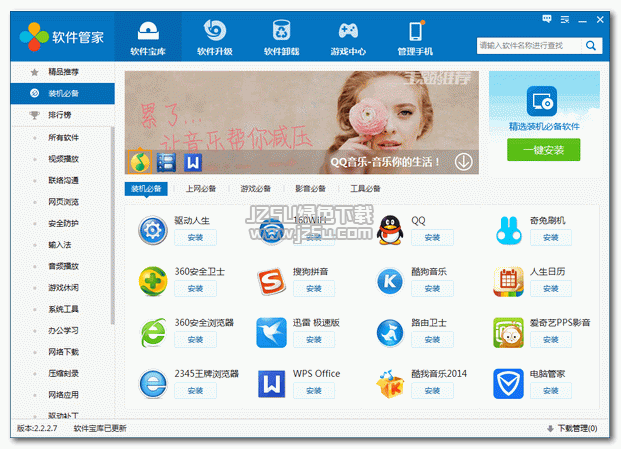Viewport: 621px width, 449px height.
Task: Select 装机必备 in the sidebar
Action: click(x=63, y=93)
